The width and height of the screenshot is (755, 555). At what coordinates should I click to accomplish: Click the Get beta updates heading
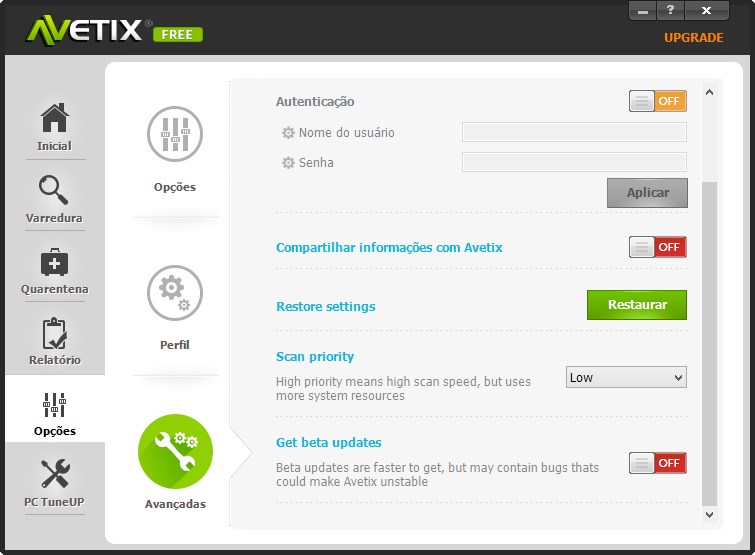(x=329, y=442)
